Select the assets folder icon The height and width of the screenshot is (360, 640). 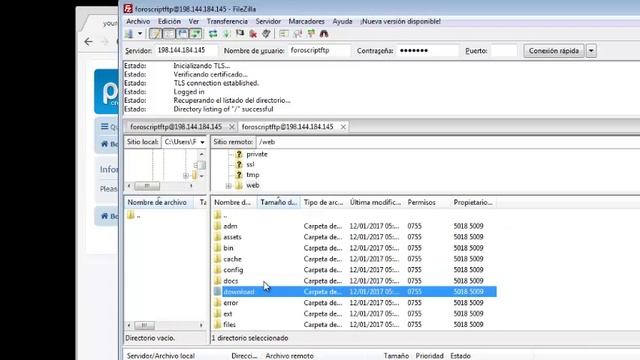click(x=217, y=237)
